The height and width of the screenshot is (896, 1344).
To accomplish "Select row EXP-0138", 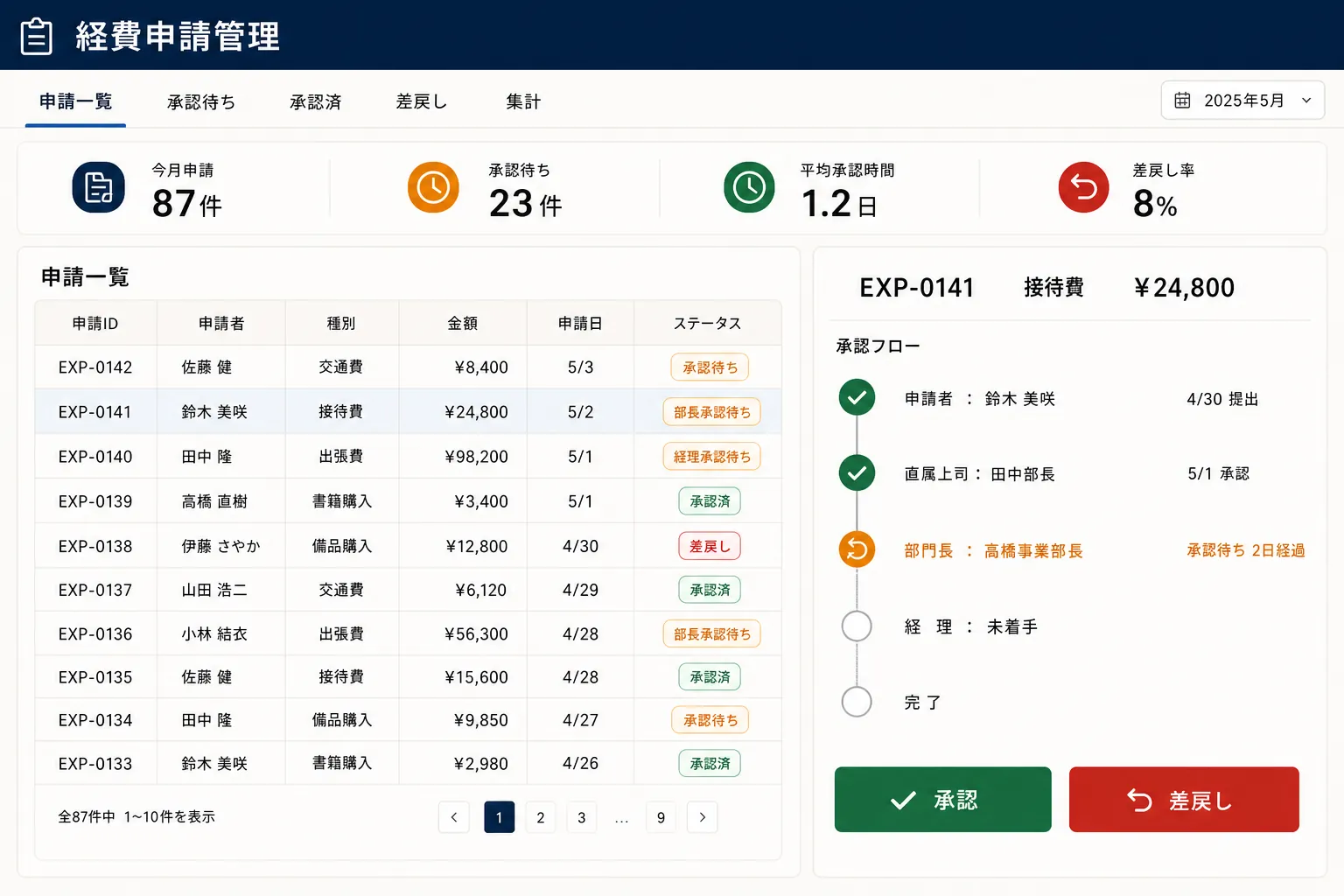I will click(x=408, y=545).
